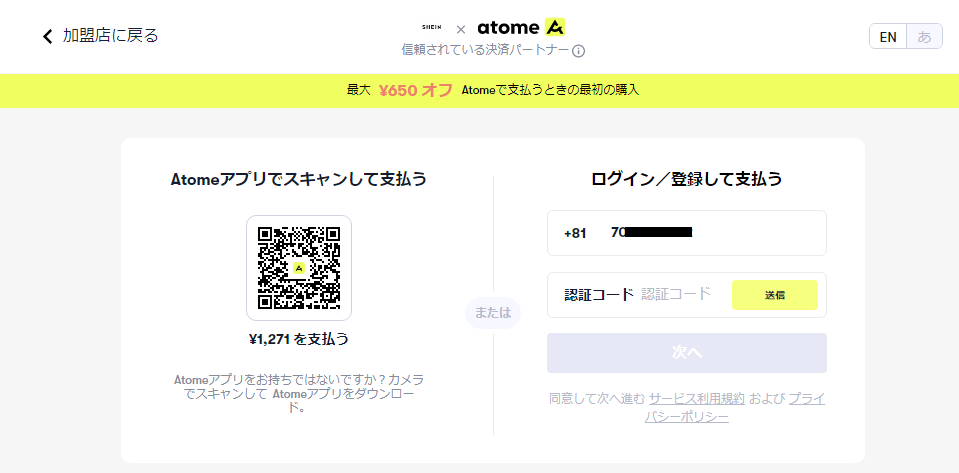Open the サービス利用規約 terms link

click(x=697, y=400)
